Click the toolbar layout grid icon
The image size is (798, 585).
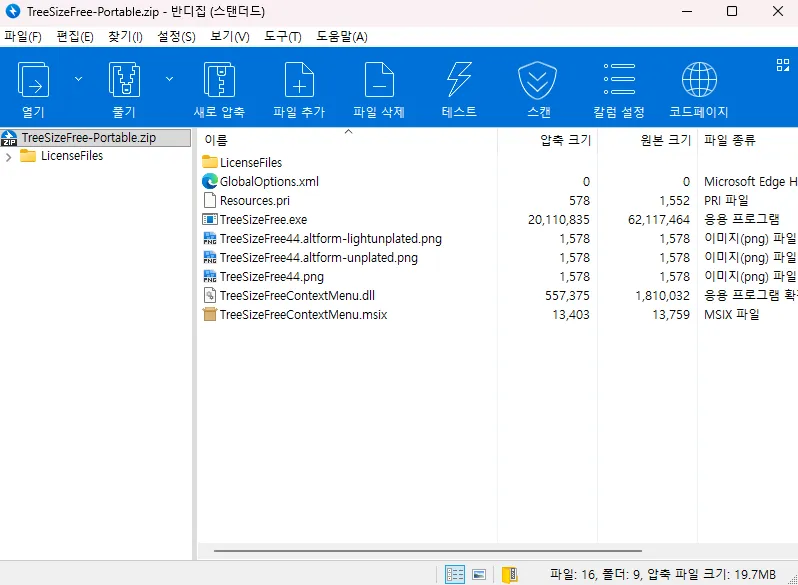[783, 65]
